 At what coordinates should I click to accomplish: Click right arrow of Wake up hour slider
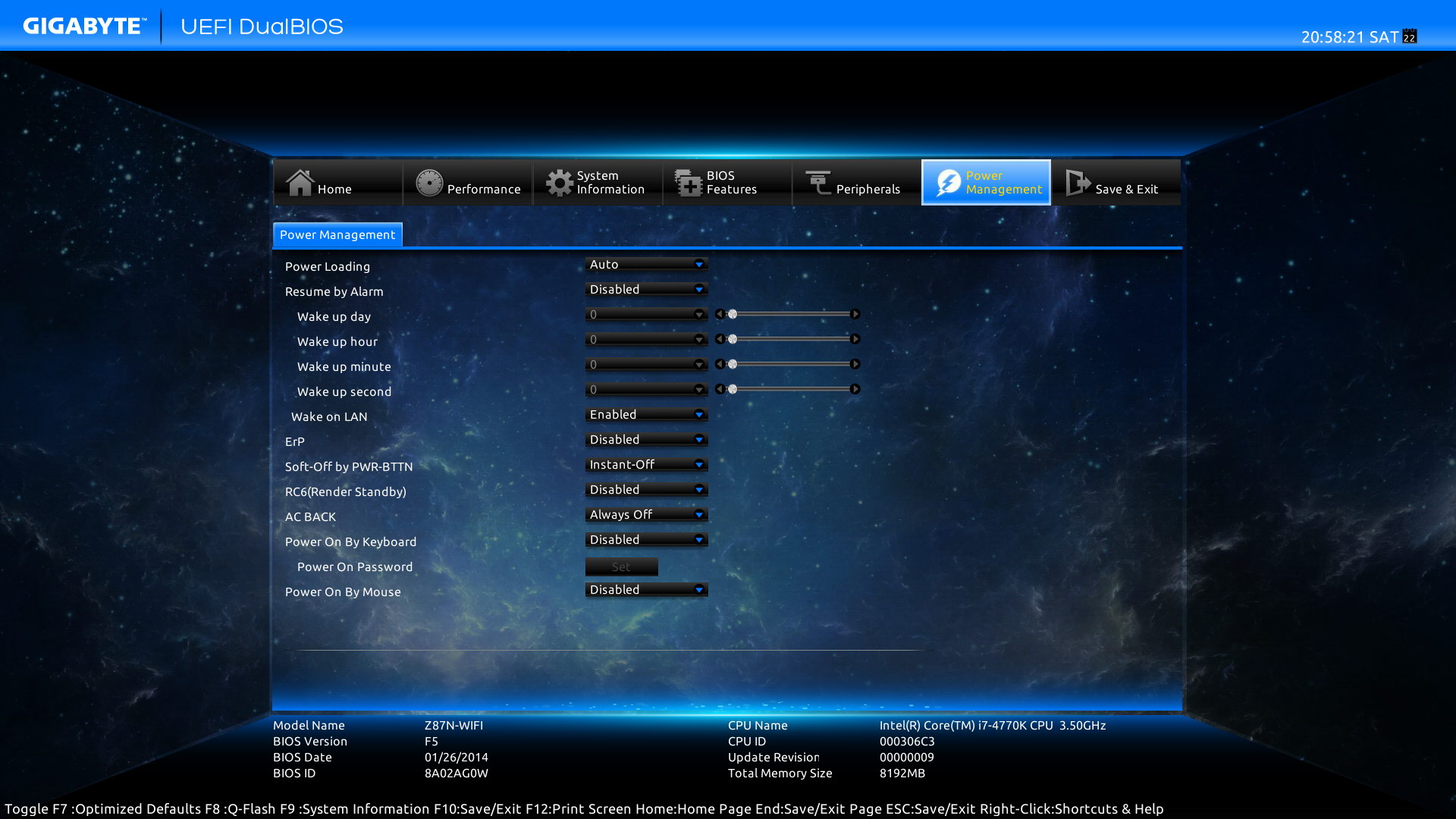click(x=855, y=339)
